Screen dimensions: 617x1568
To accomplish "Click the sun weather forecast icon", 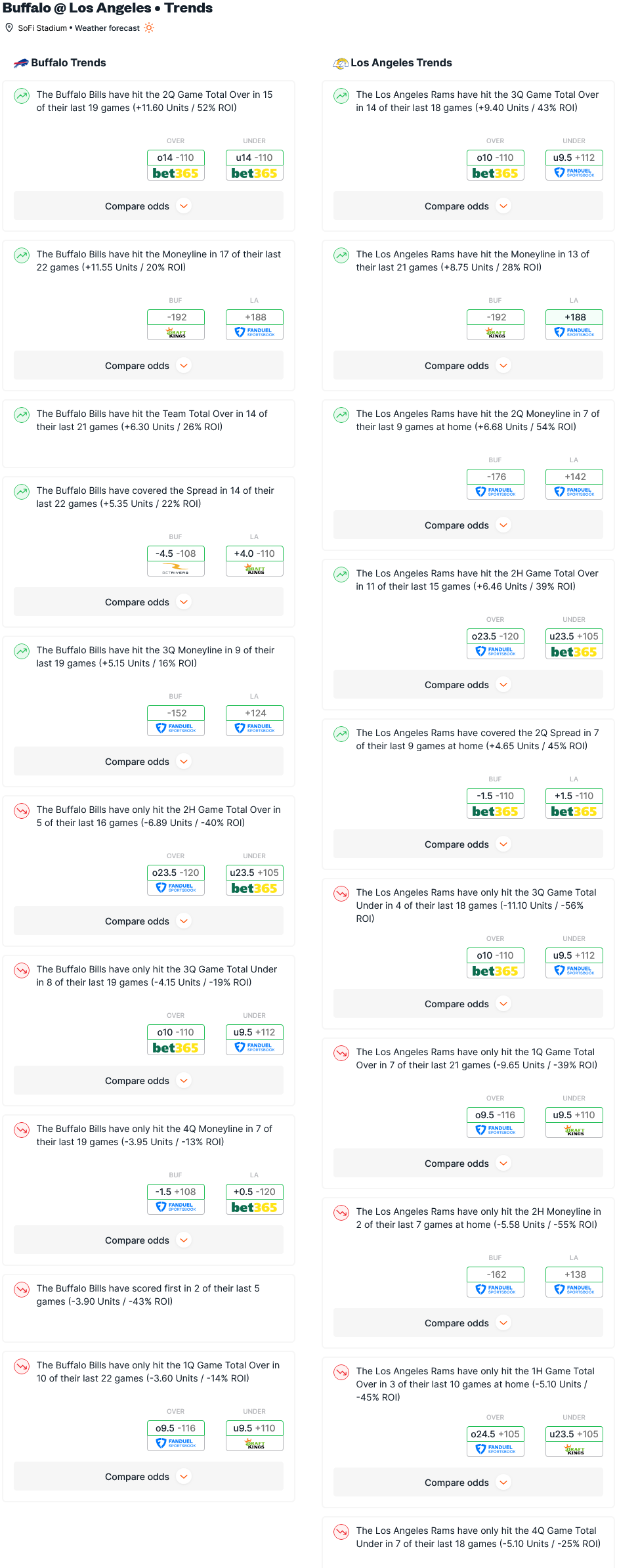I will [149, 28].
